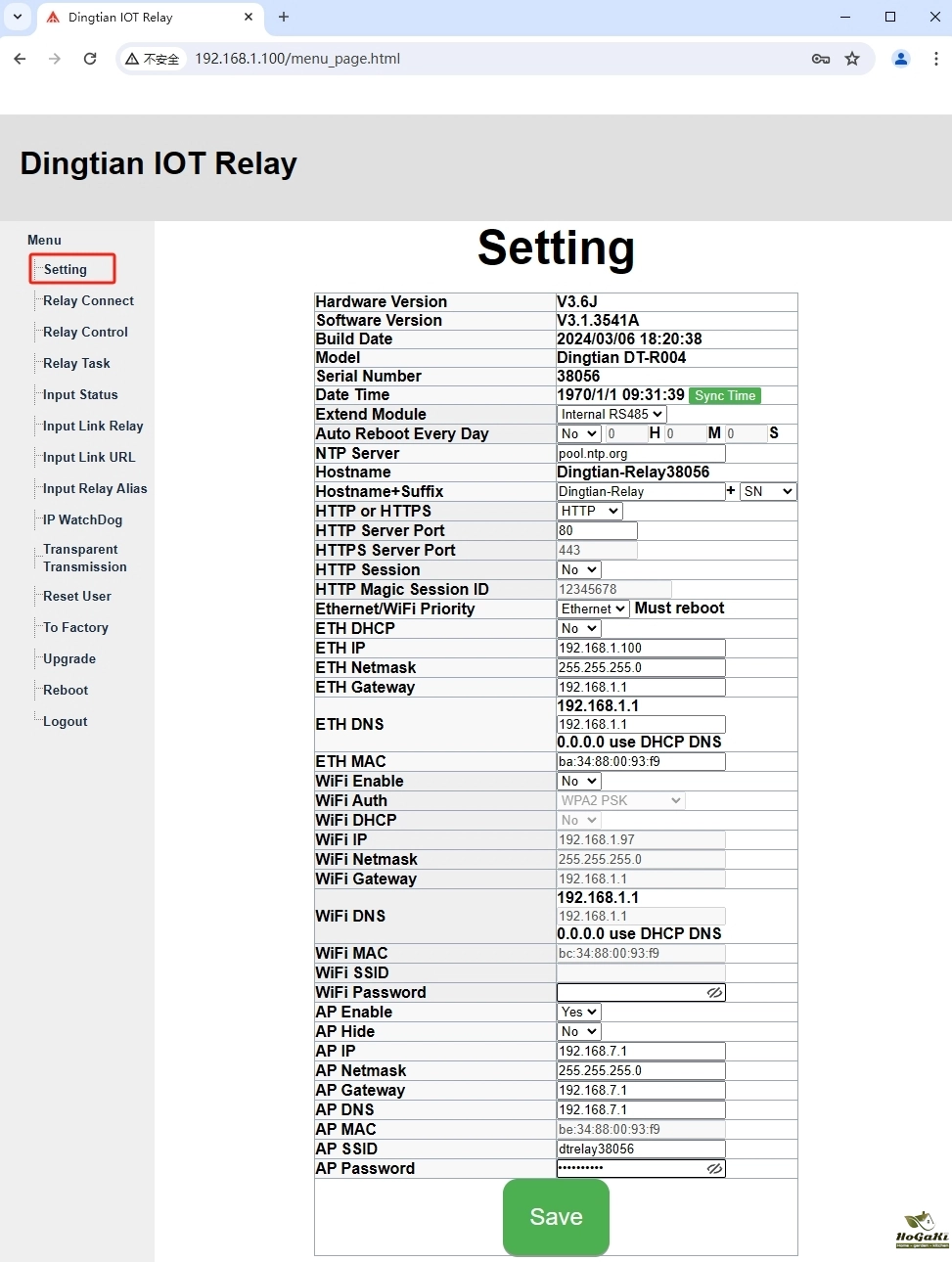The width and height of the screenshot is (952, 1262).
Task: Go to the Upgrade menu item
Action: click(69, 658)
